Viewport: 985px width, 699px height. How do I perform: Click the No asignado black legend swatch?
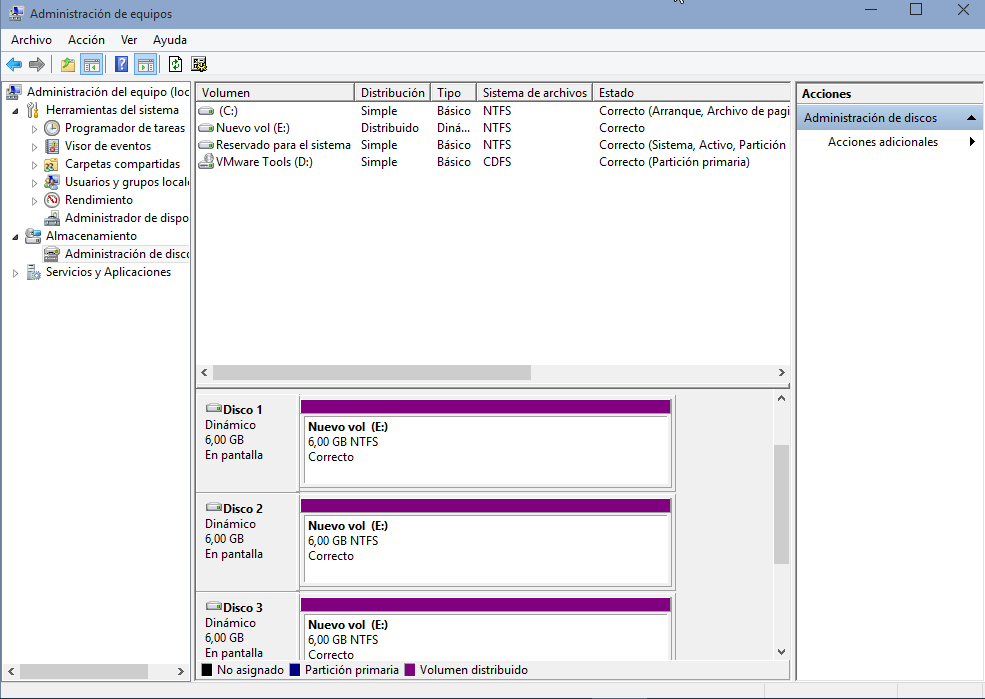(207, 670)
